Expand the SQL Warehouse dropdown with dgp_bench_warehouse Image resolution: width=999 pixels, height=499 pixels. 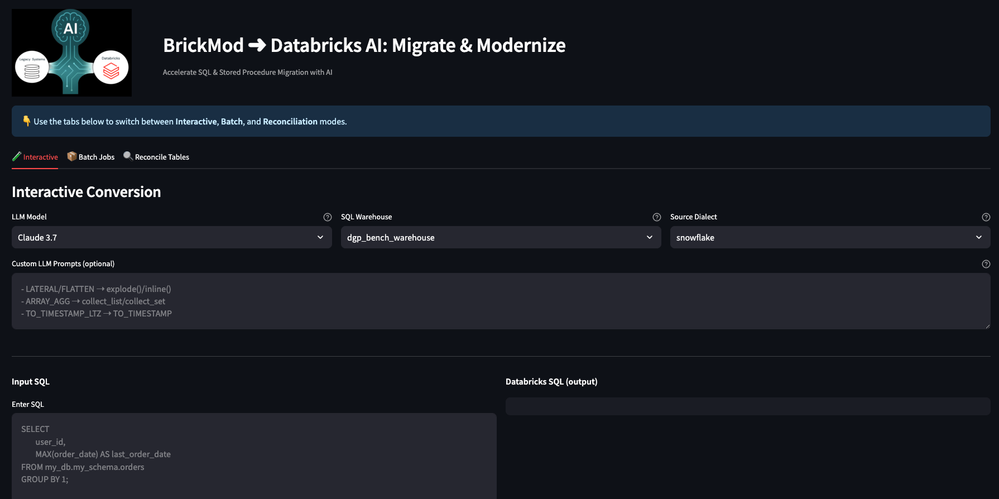pyautogui.click(x=500, y=238)
